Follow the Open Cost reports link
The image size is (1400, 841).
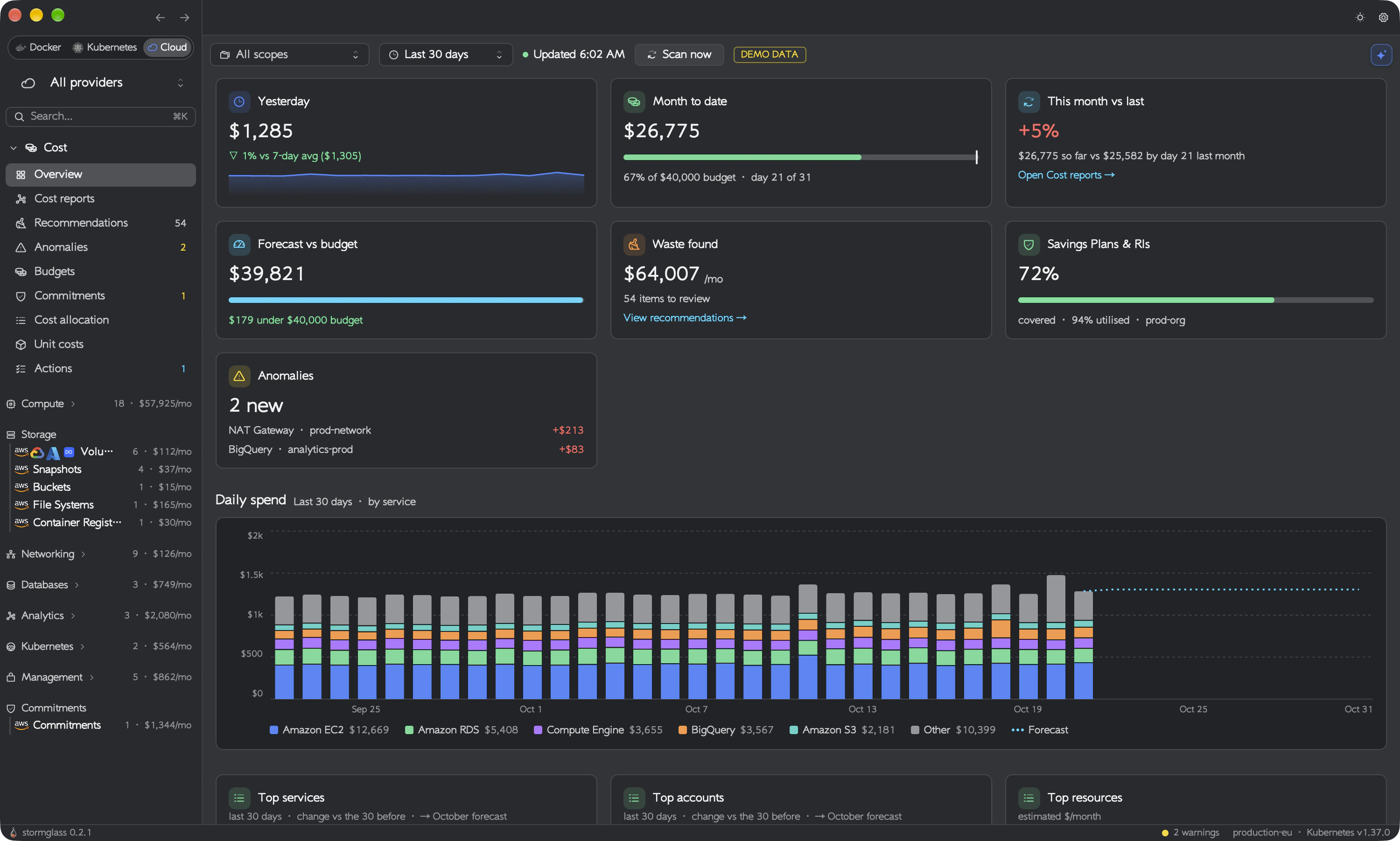click(1066, 175)
